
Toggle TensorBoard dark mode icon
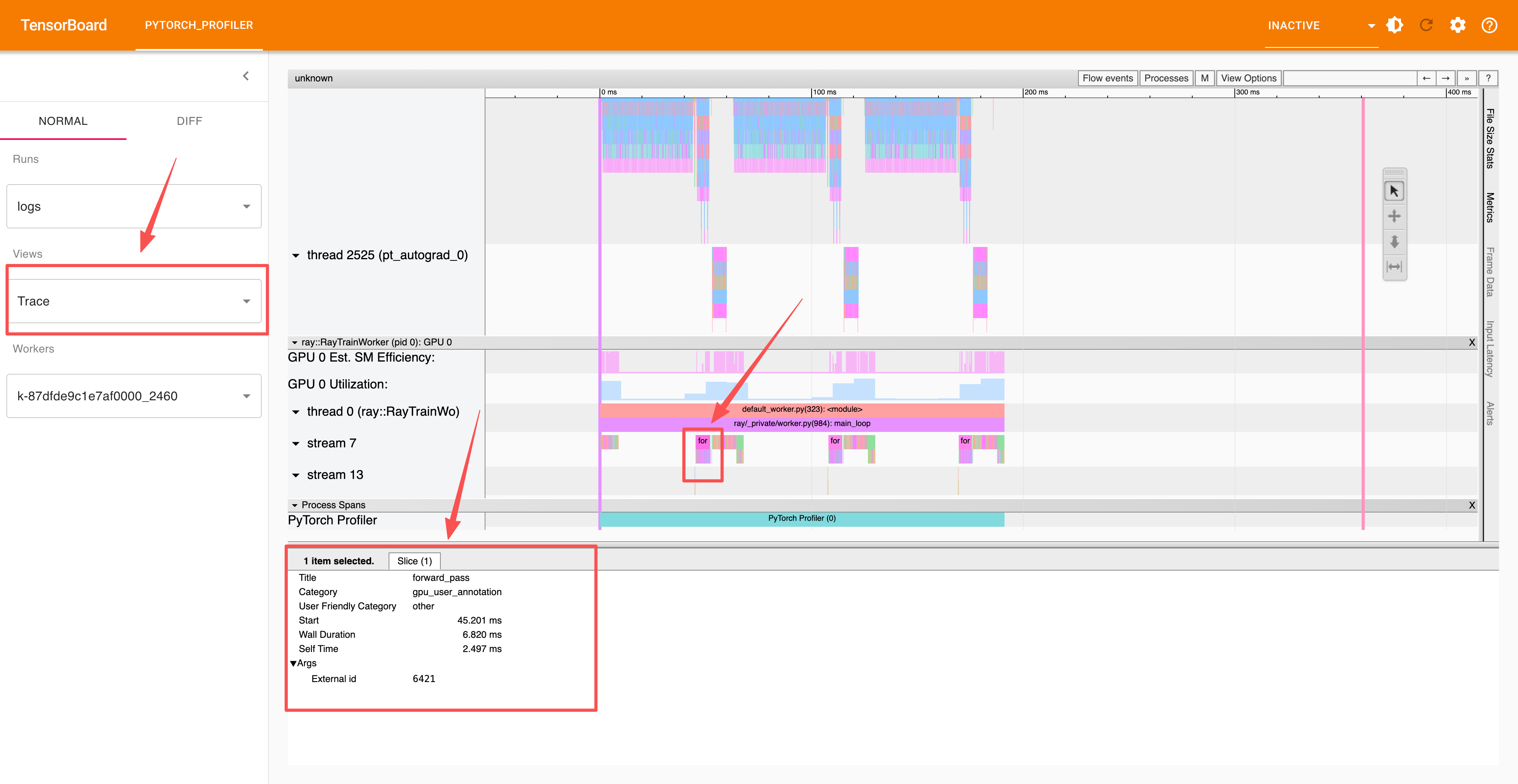[1394, 25]
